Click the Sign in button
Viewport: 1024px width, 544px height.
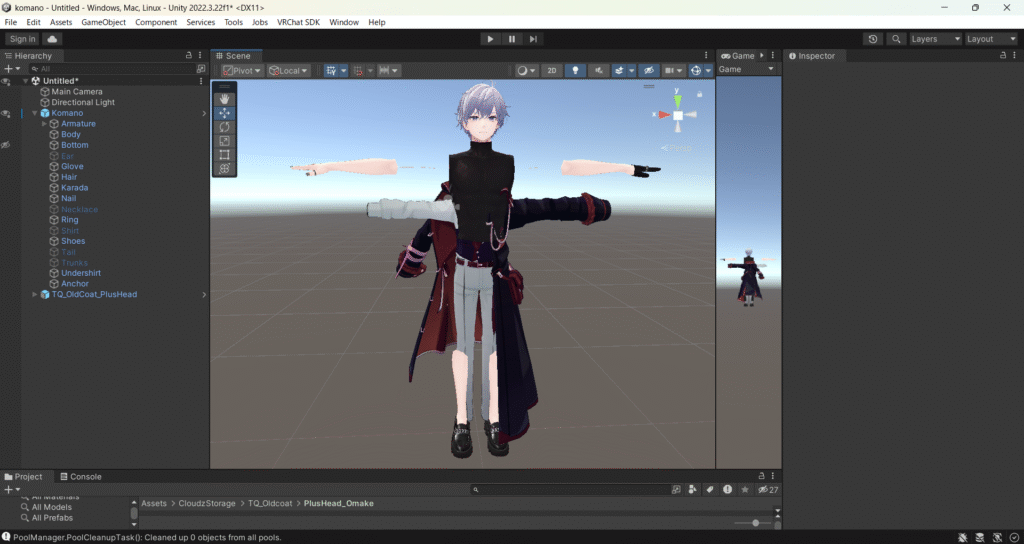pyautogui.click(x=22, y=39)
